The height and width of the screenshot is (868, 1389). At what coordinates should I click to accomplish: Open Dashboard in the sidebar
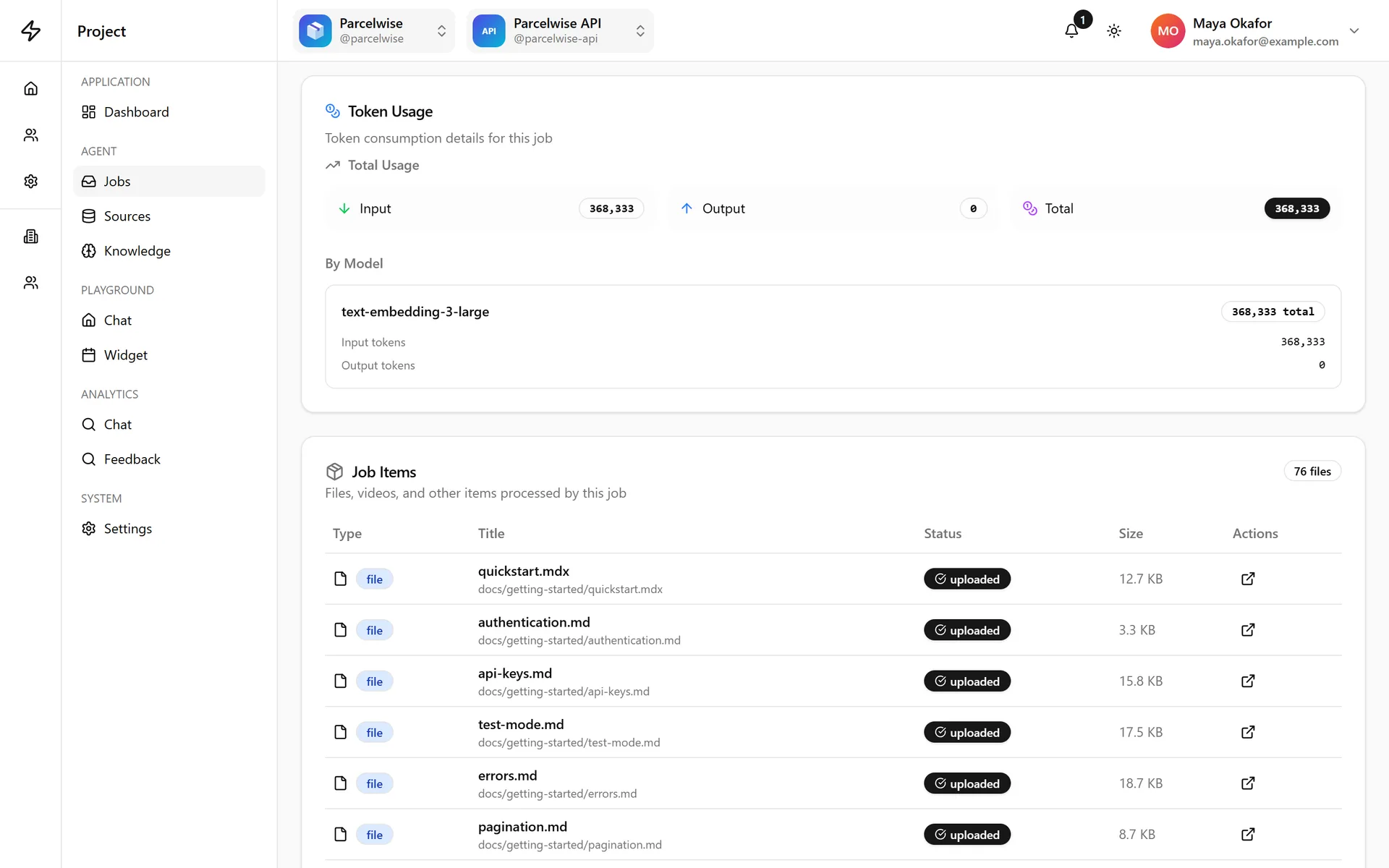(x=169, y=112)
